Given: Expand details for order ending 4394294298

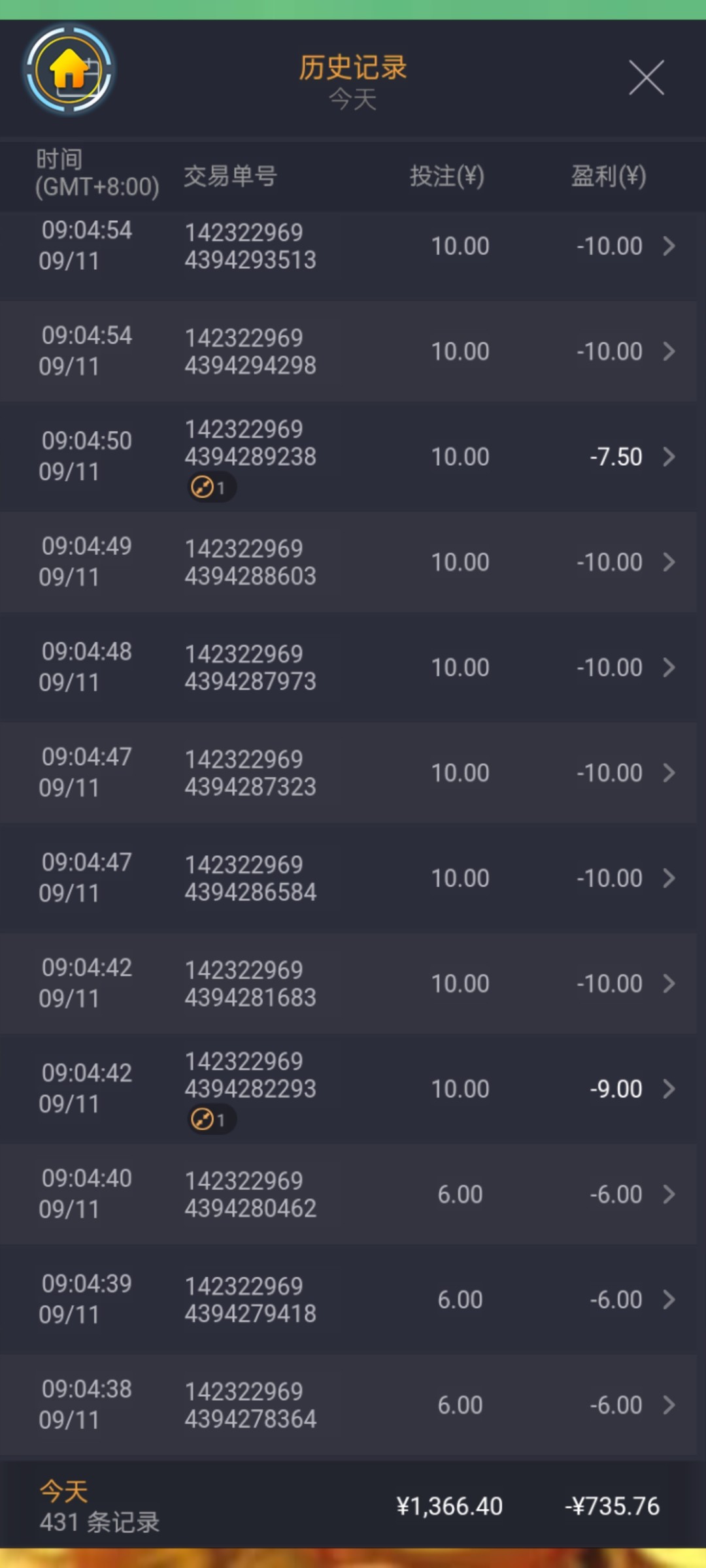Looking at the screenshot, I should tap(668, 351).
